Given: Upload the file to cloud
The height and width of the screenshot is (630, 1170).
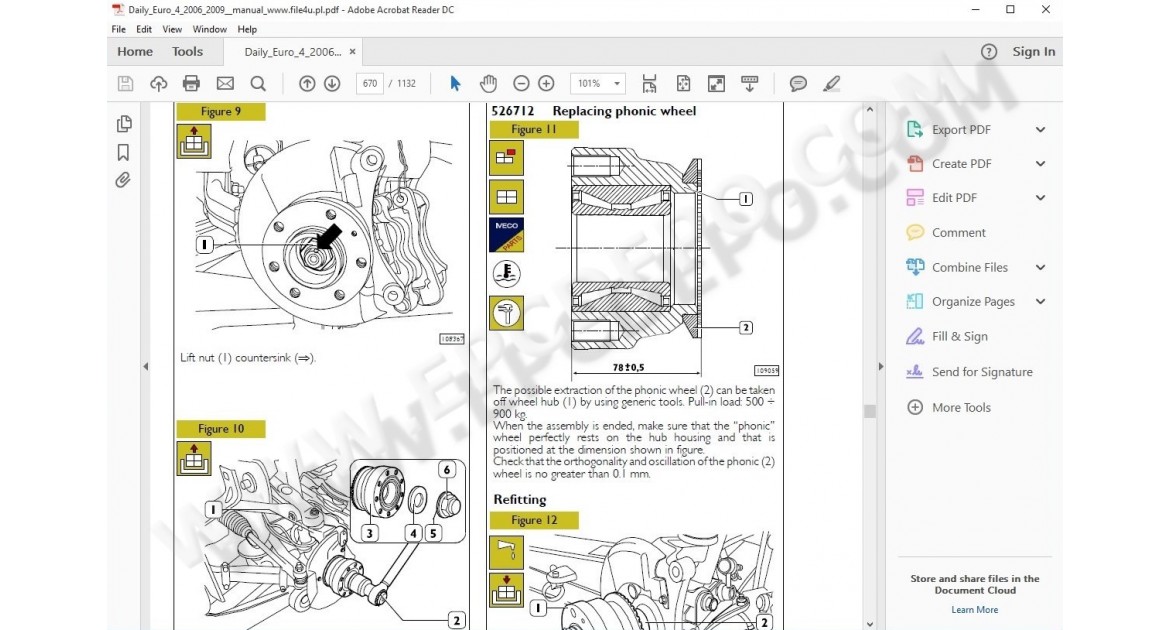Looking at the screenshot, I should tap(158, 84).
